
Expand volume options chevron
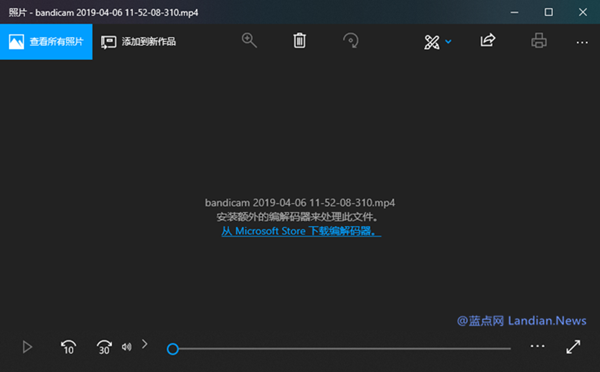point(145,344)
